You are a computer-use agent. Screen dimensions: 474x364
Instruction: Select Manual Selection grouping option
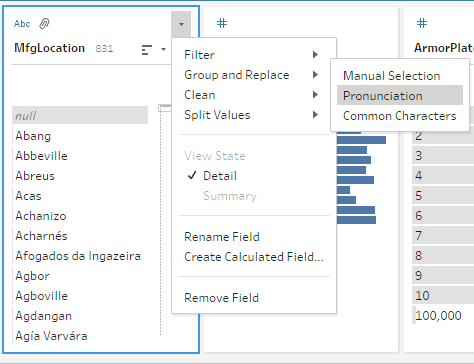400,76
